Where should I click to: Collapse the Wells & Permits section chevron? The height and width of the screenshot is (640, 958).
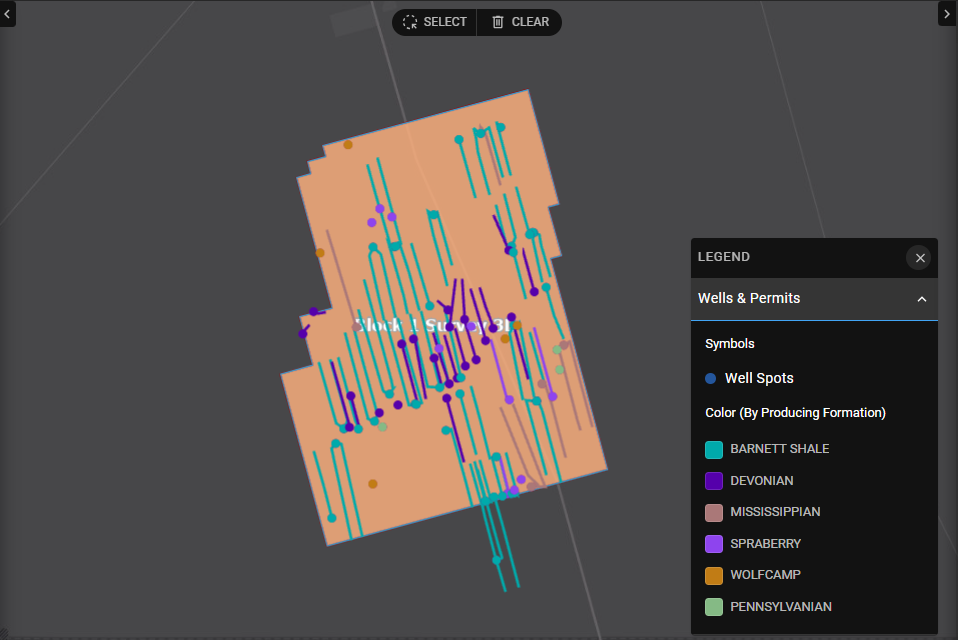[x=921, y=299]
